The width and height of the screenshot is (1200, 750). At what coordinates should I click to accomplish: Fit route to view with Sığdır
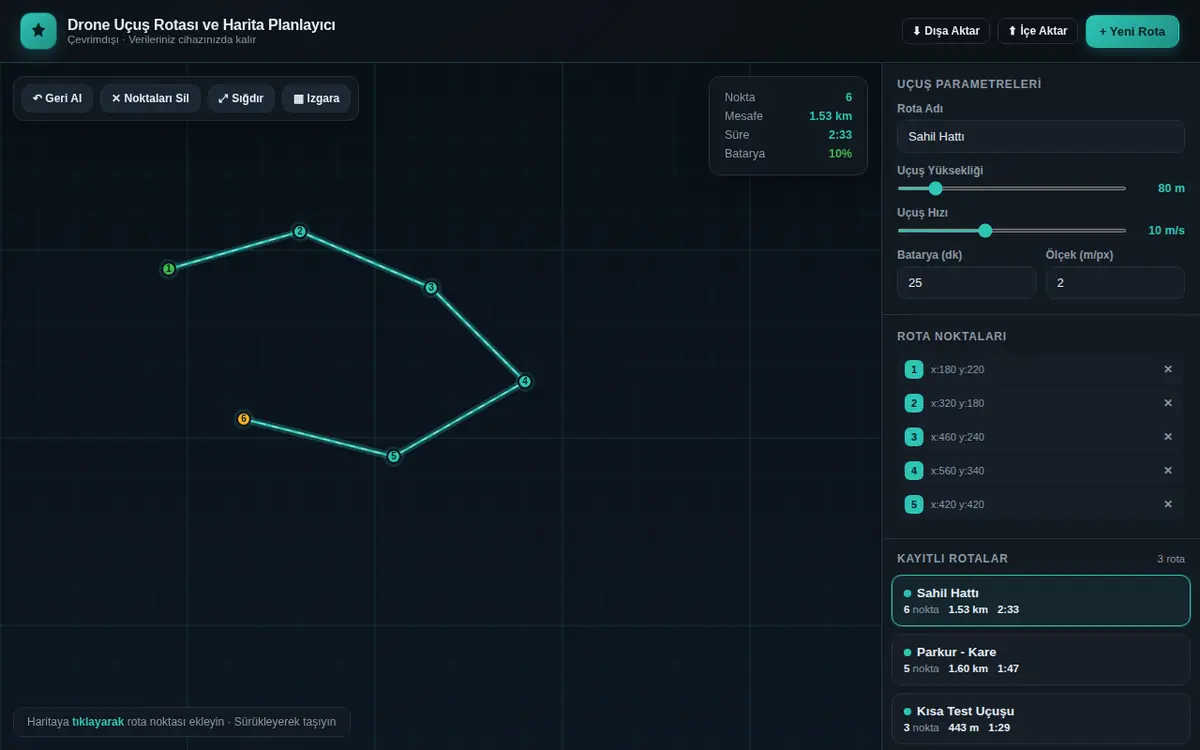[241, 99]
